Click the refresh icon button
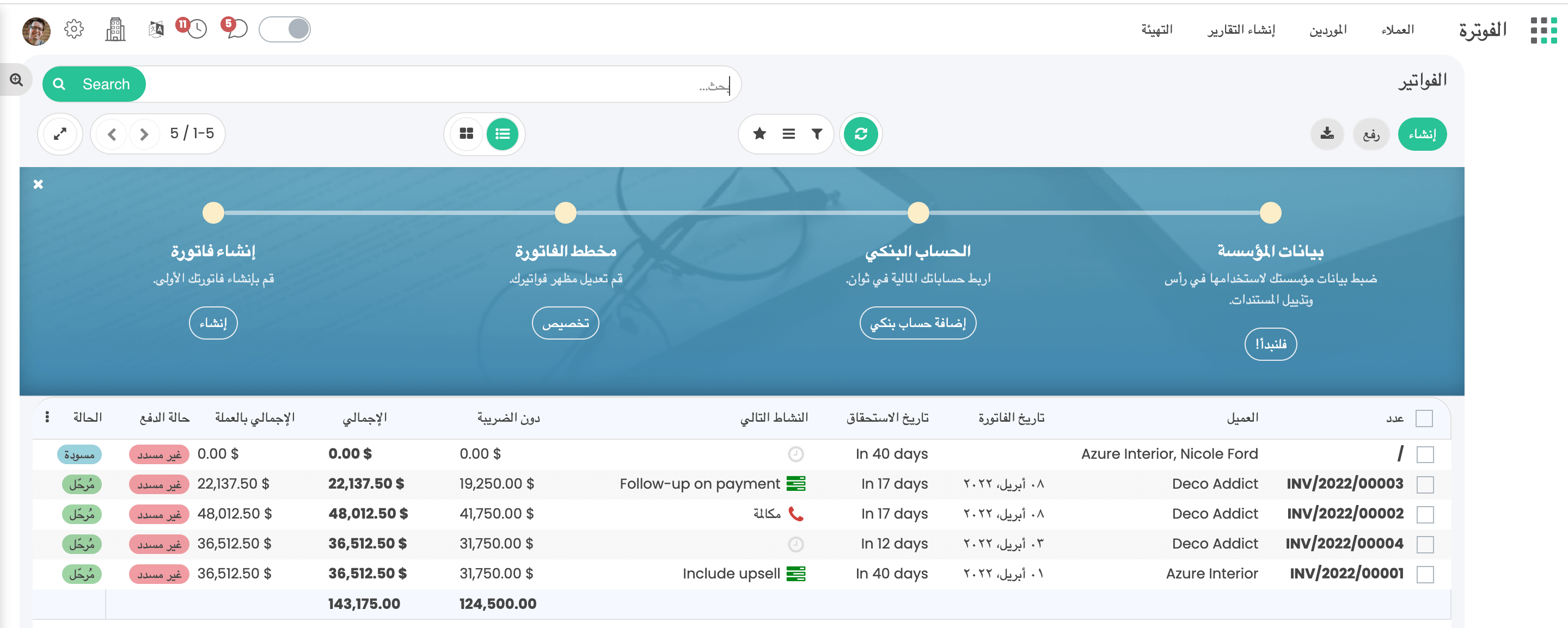The width and height of the screenshot is (1568, 628). tap(860, 134)
